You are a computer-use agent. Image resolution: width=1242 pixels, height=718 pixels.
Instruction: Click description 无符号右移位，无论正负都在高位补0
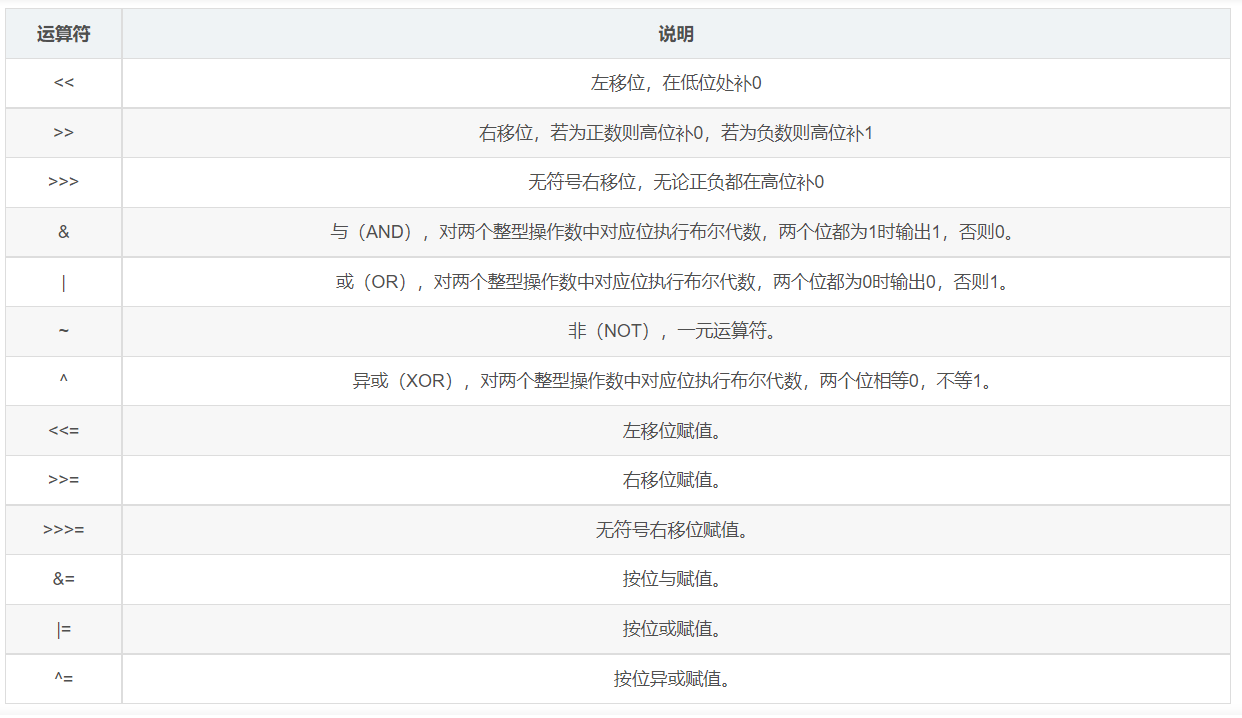point(676,182)
